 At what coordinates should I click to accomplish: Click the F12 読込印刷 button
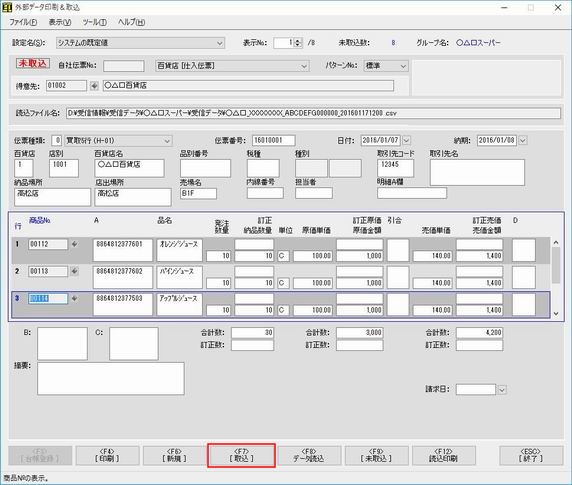pyautogui.click(x=444, y=455)
